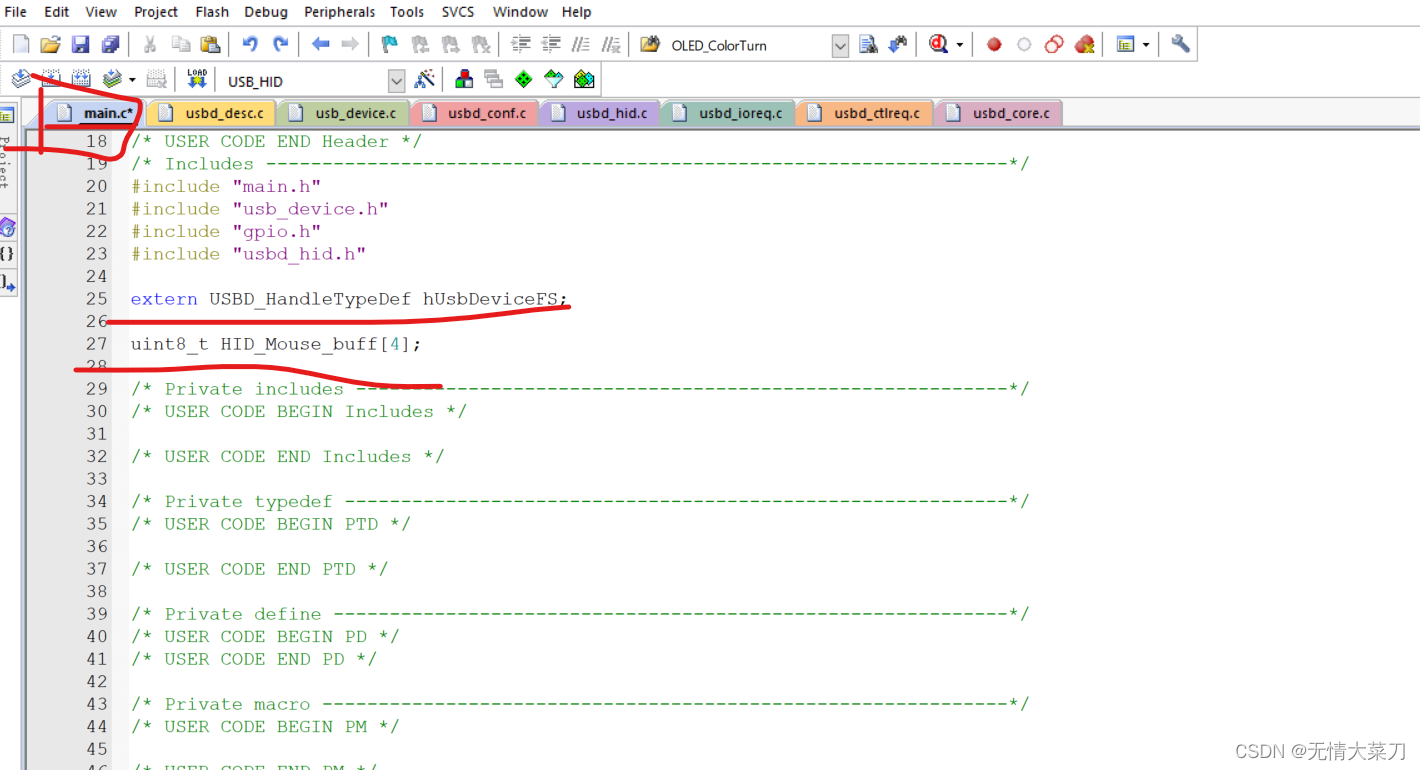1420x770 pixels.
Task: Click the Select Software Packs icon
Action: point(554,79)
